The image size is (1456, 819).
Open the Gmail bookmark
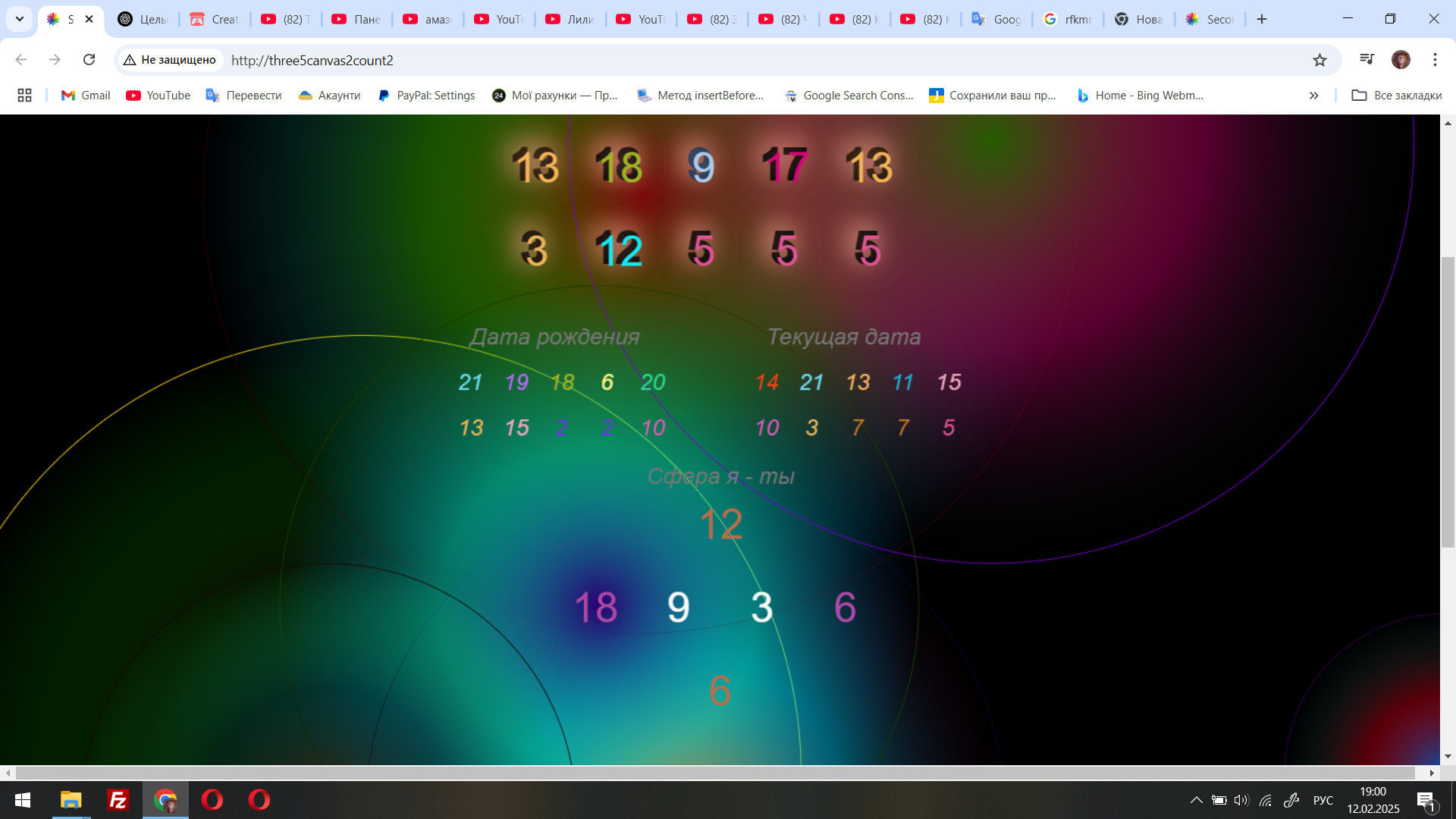(86, 95)
